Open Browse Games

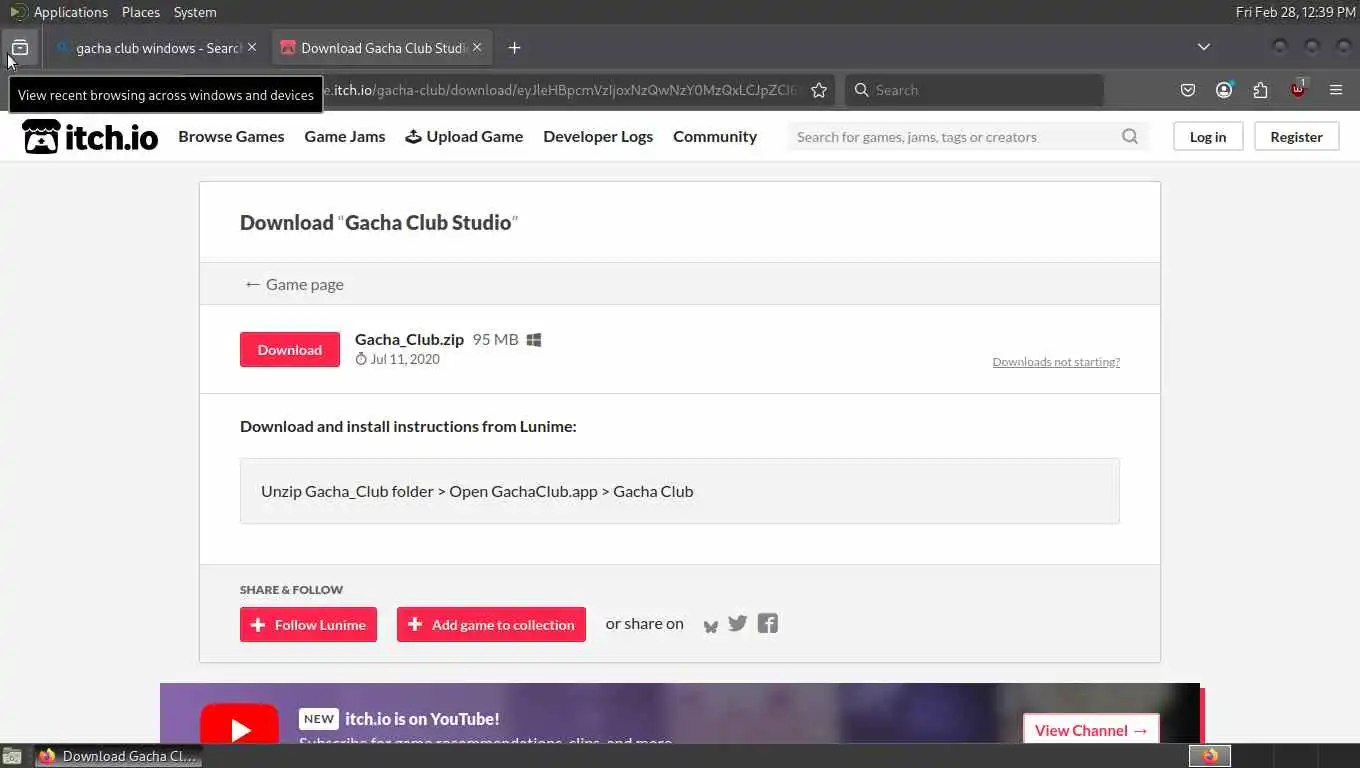[x=231, y=136]
